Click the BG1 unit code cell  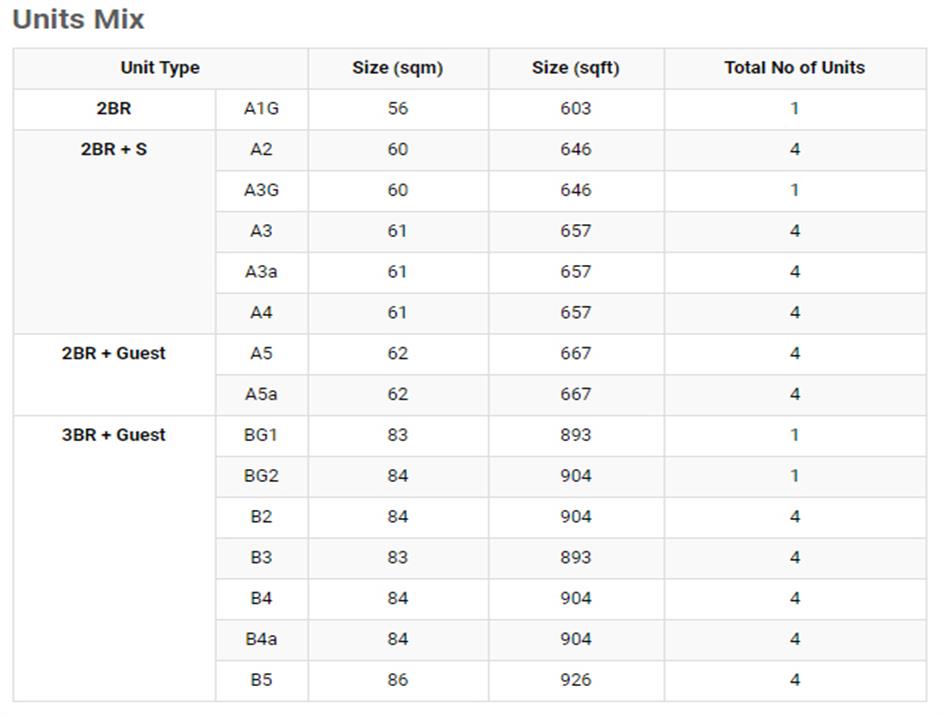click(x=261, y=435)
